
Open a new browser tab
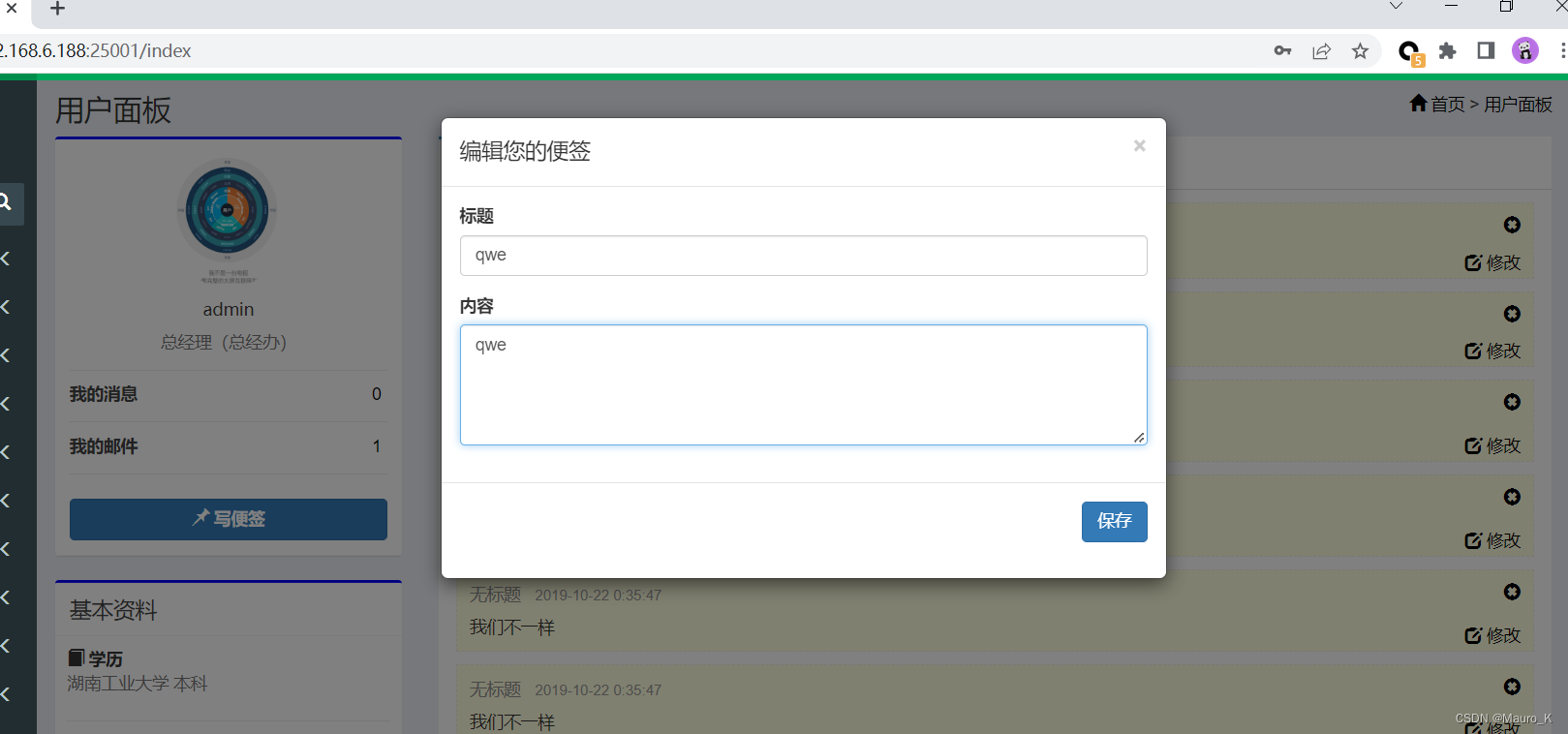[x=58, y=9]
